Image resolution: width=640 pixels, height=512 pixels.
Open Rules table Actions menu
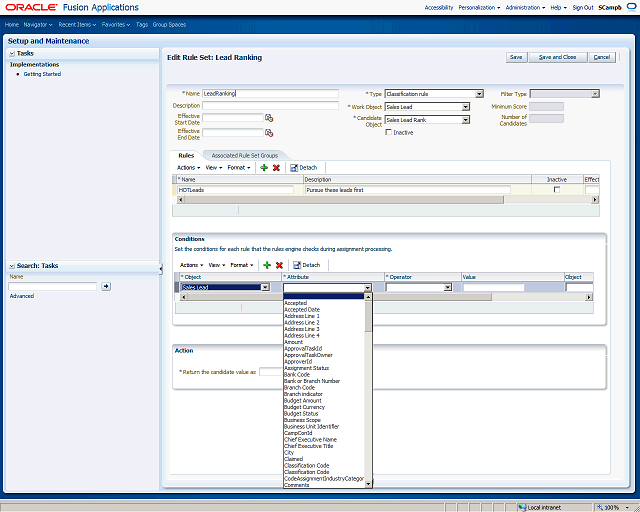188,168
